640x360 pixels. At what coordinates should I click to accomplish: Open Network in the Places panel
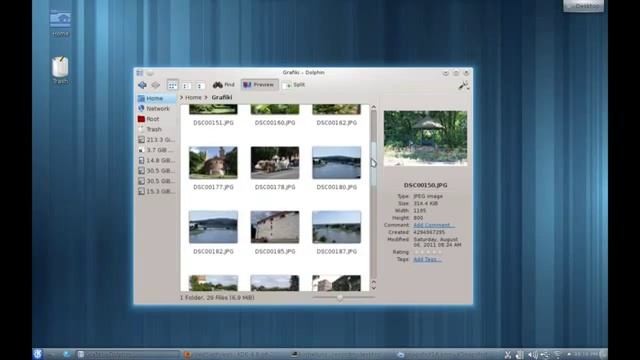tap(156, 109)
